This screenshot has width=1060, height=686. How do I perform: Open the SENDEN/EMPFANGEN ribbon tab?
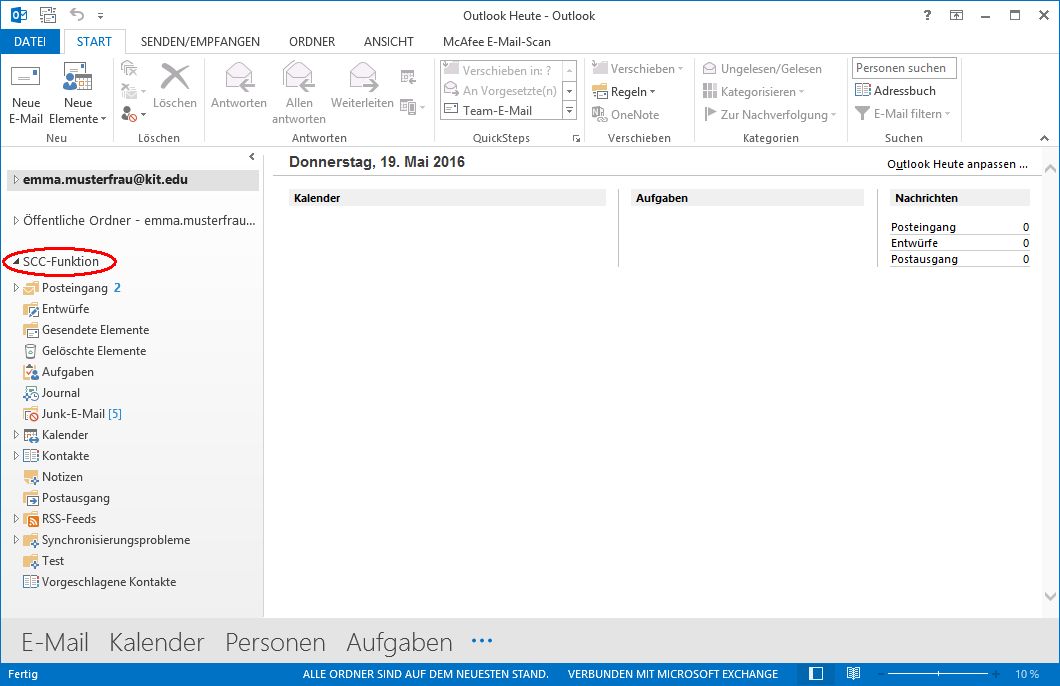[200, 42]
